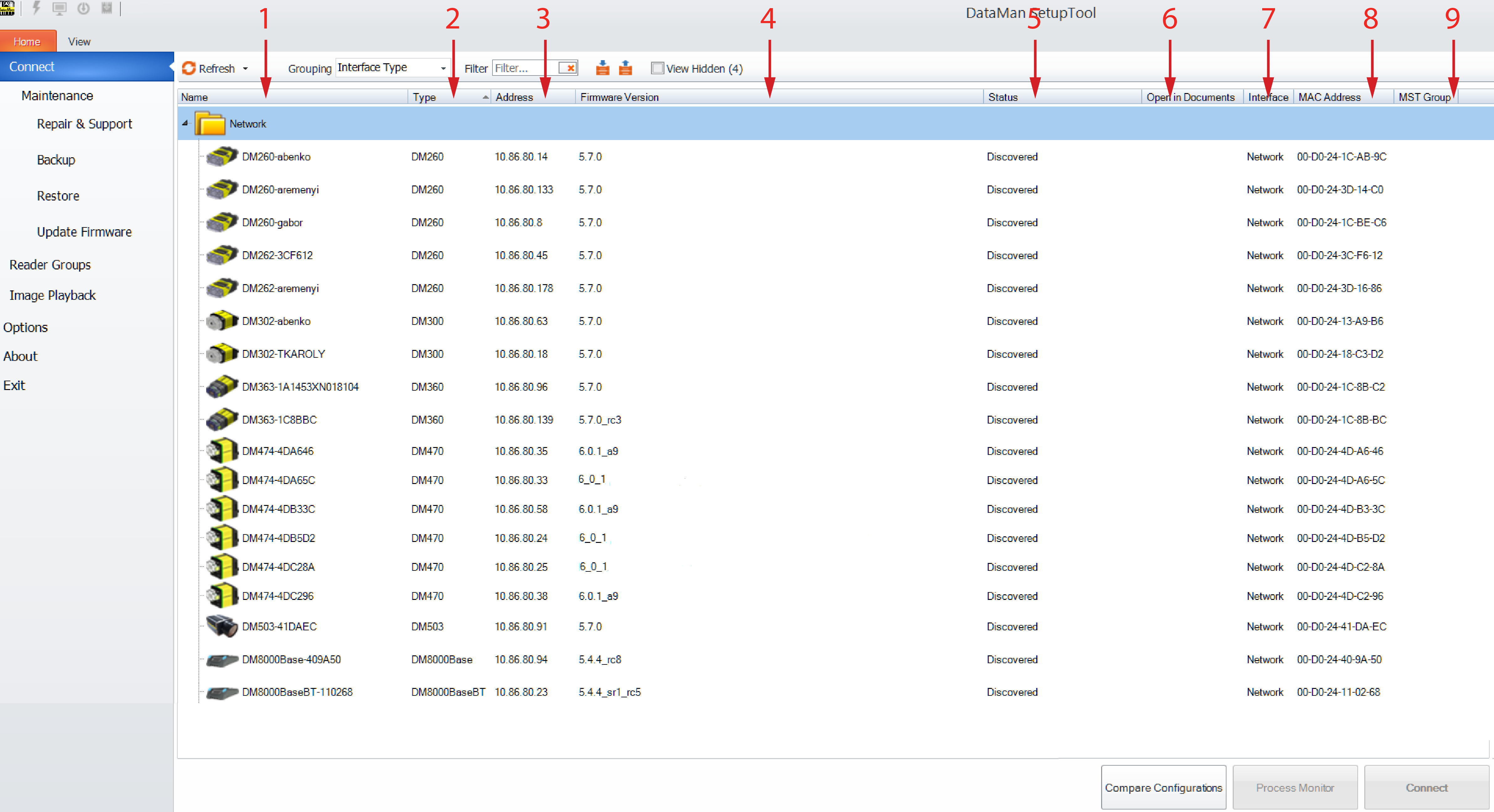Open the Grouping Interface Type dropdown

(x=443, y=68)
